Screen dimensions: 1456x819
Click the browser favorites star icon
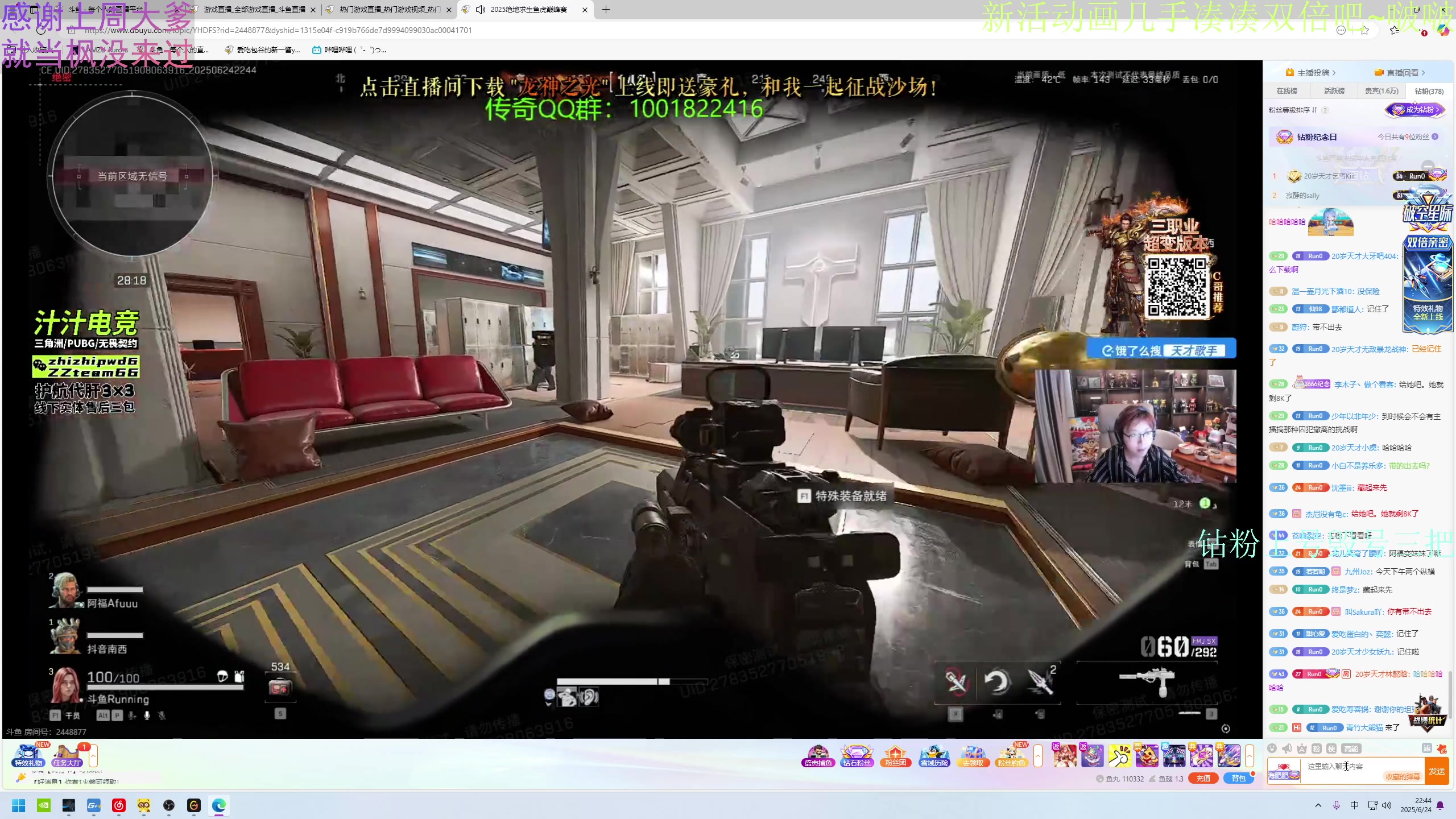coord(1364,30)
